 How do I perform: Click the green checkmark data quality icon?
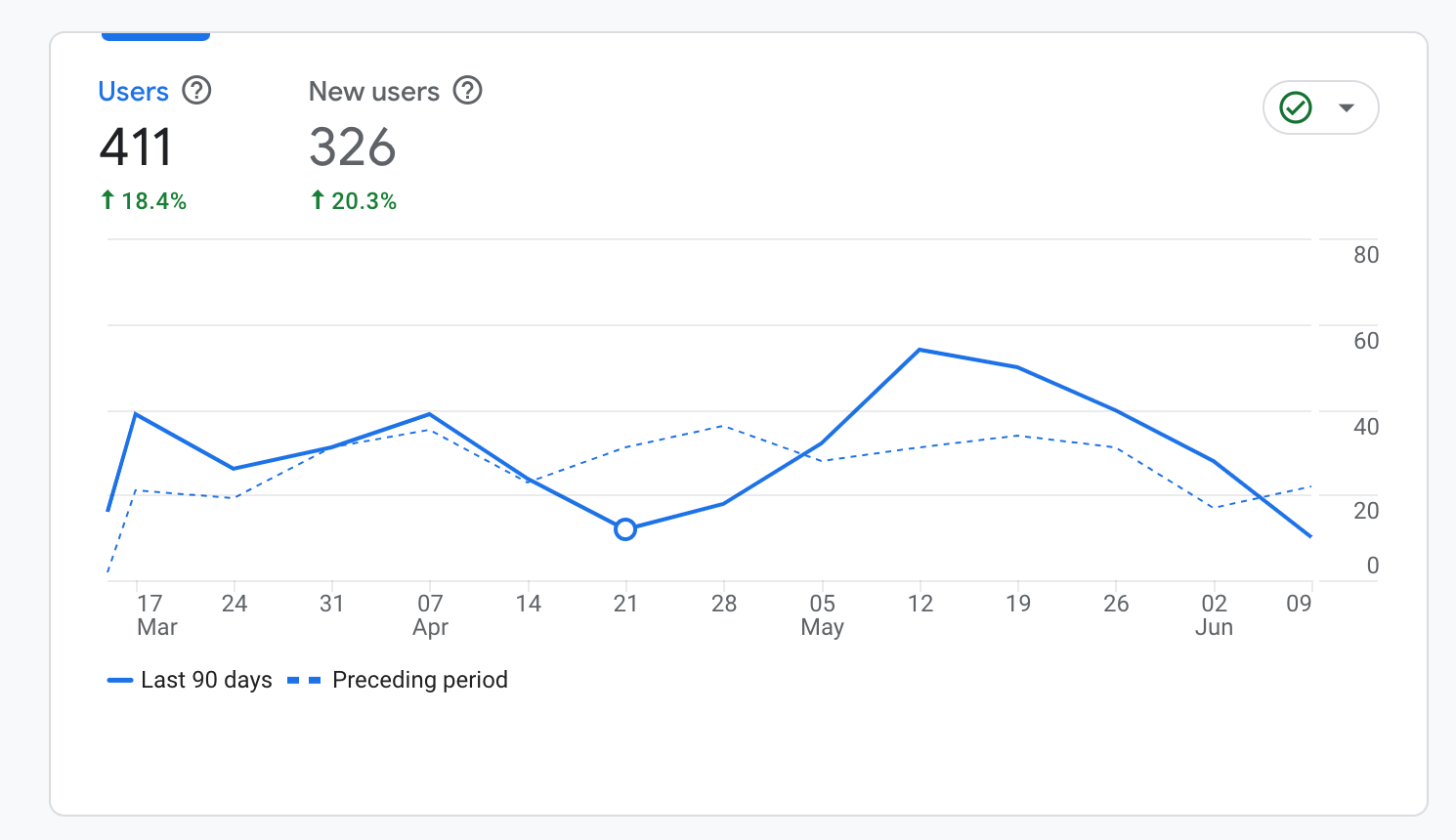1296,107
